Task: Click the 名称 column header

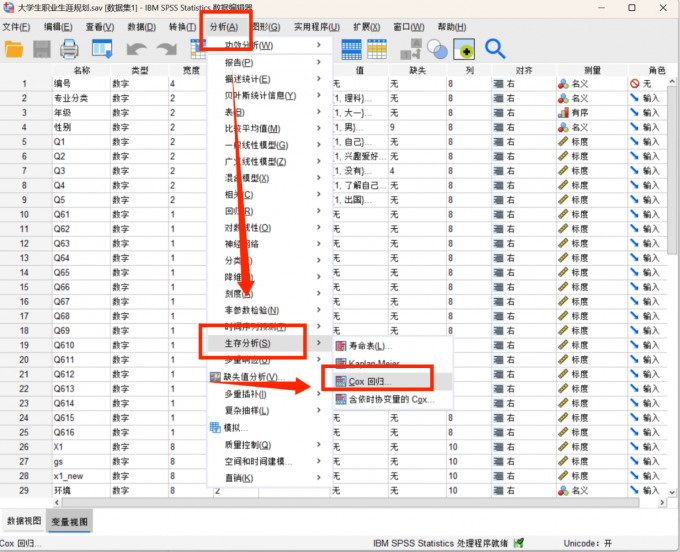Action: click(x=82, y=70)
